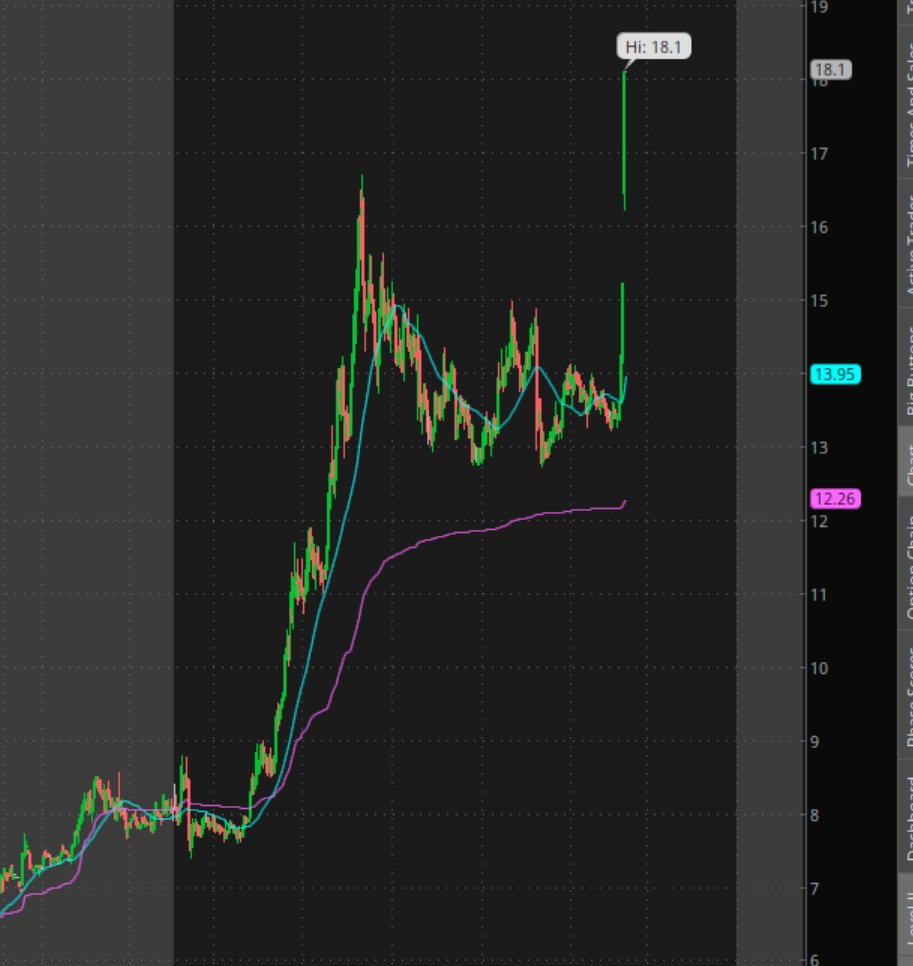Click the 10 label on price axis
The image size is (913, 966).
click(x=819, y=668)
